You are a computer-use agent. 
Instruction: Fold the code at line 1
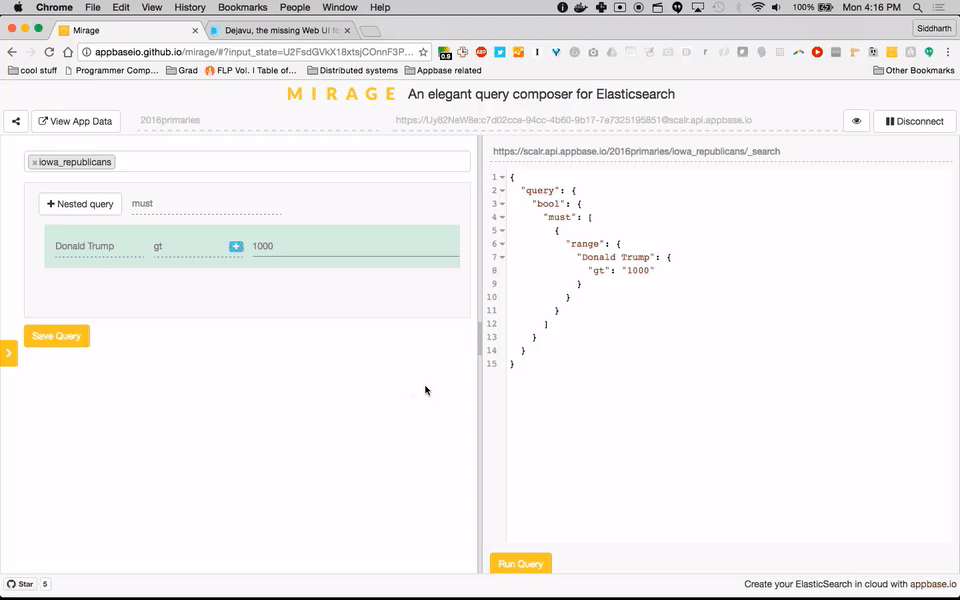click(x=503, y=178)
